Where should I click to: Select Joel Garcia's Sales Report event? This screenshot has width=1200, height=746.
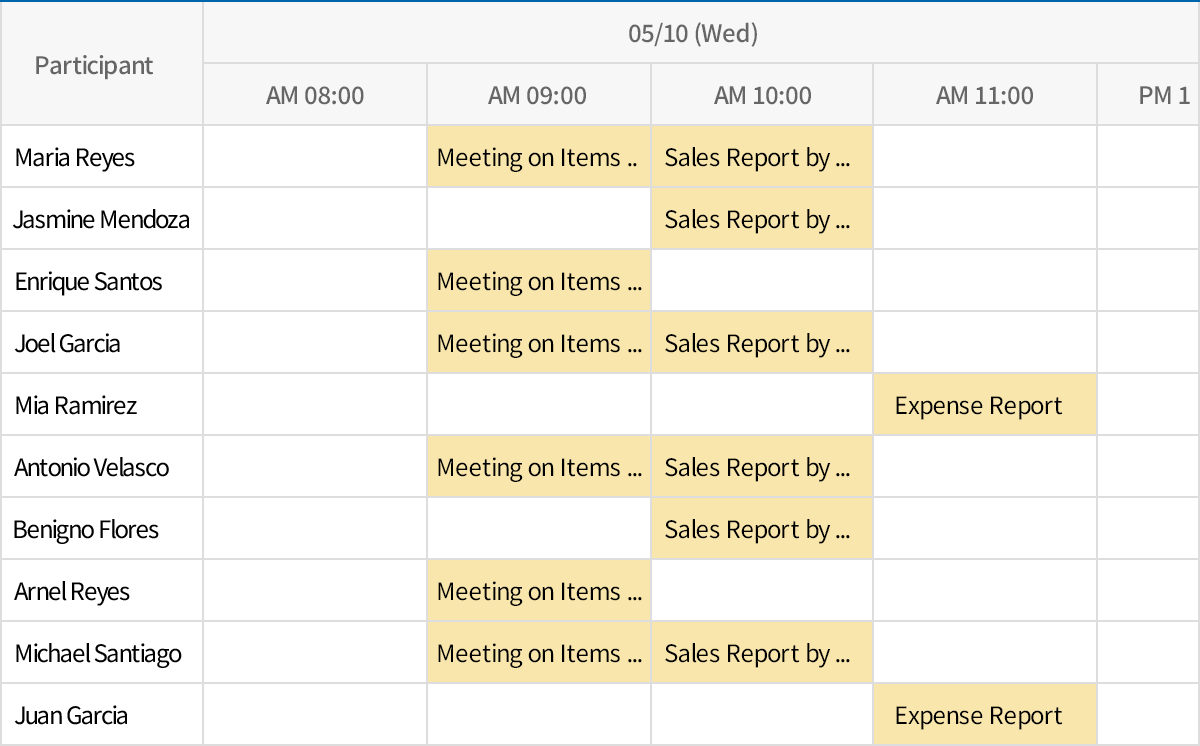(x=761, y=342)
